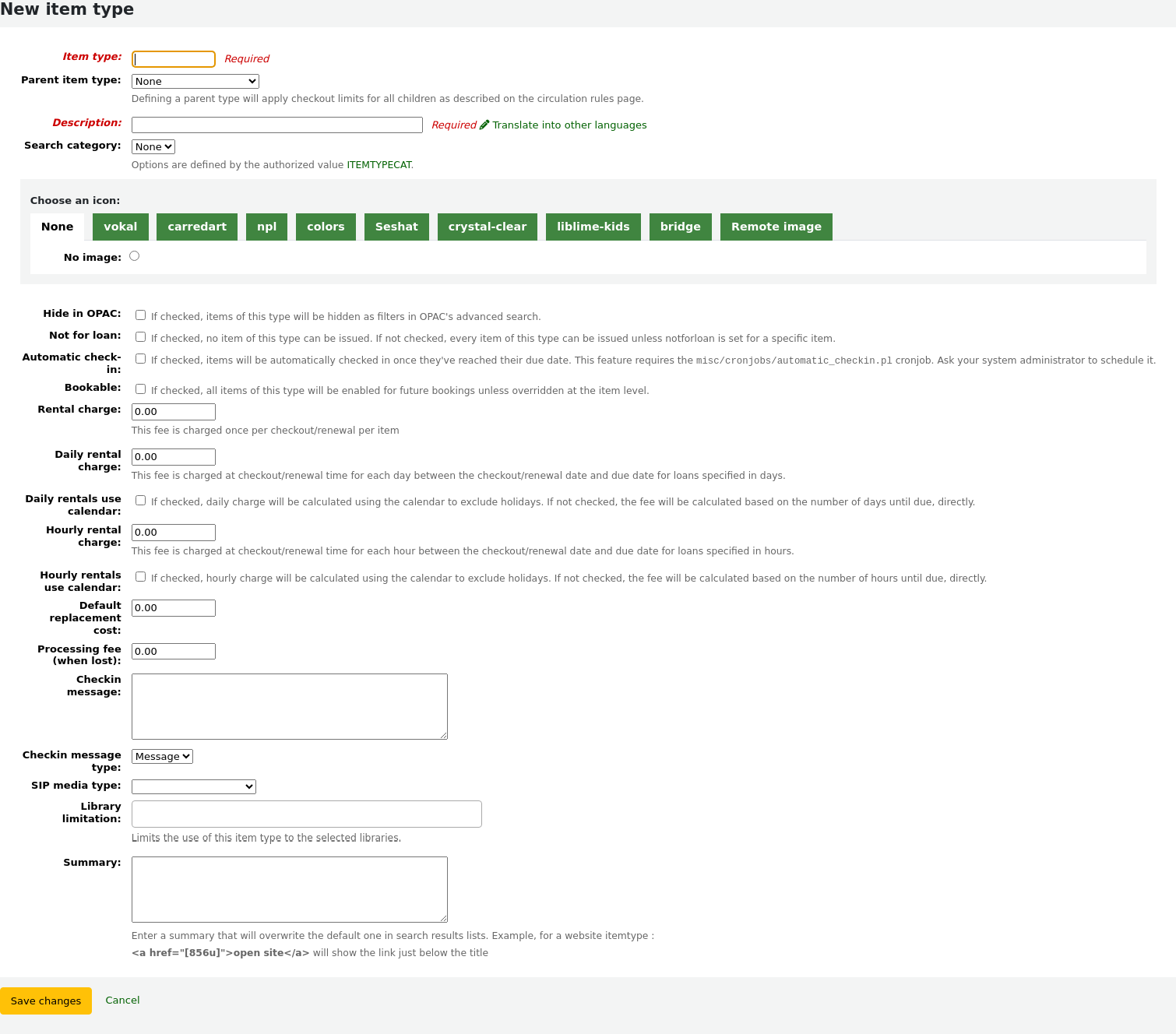Select the No image radio button
Viewport: 1176px width, 1034px height.
coord(134,255)
